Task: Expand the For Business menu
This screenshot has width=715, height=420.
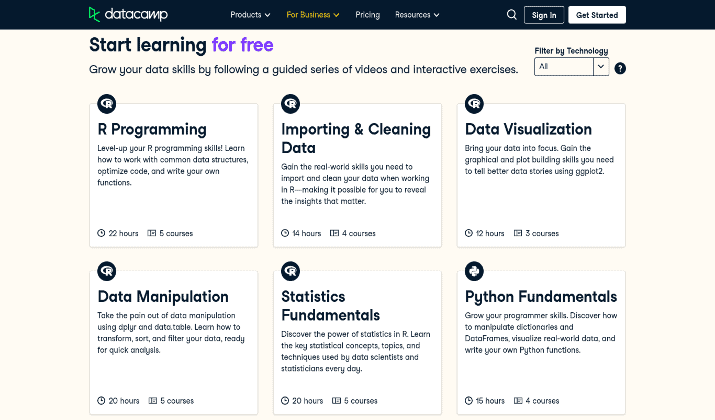Action: [x=313, y=15]
